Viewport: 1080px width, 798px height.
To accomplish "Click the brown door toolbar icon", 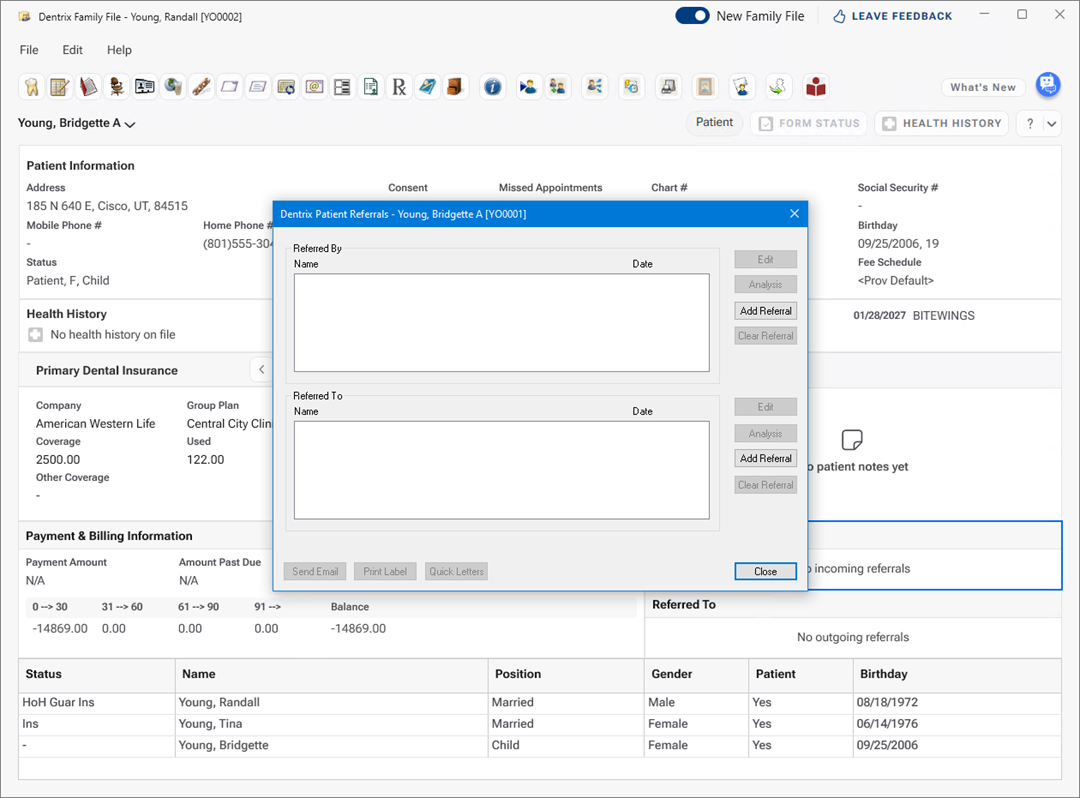I will 455,87.
